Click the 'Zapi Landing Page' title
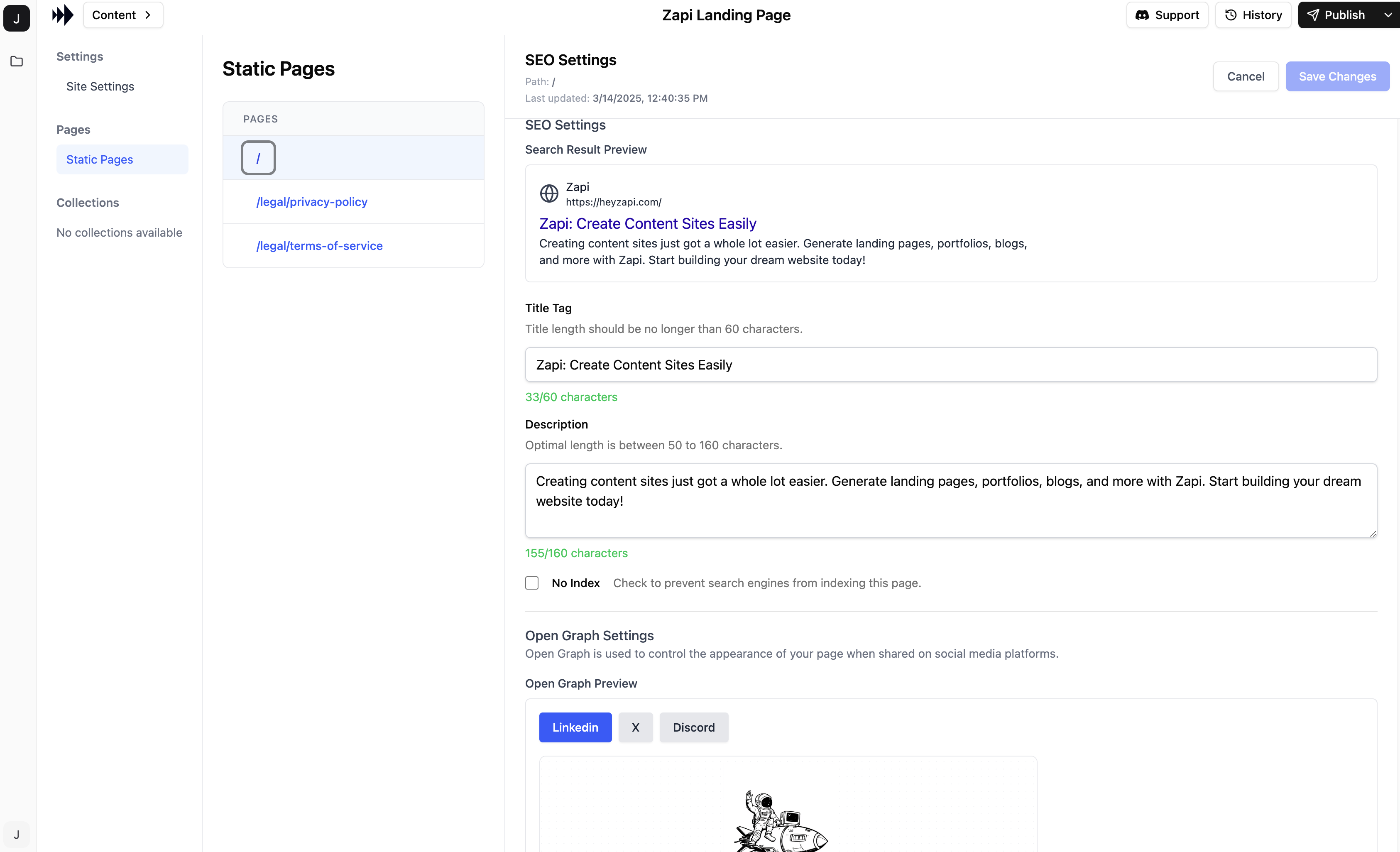This screenshot has width=1400, height=852. click(726, 15)
